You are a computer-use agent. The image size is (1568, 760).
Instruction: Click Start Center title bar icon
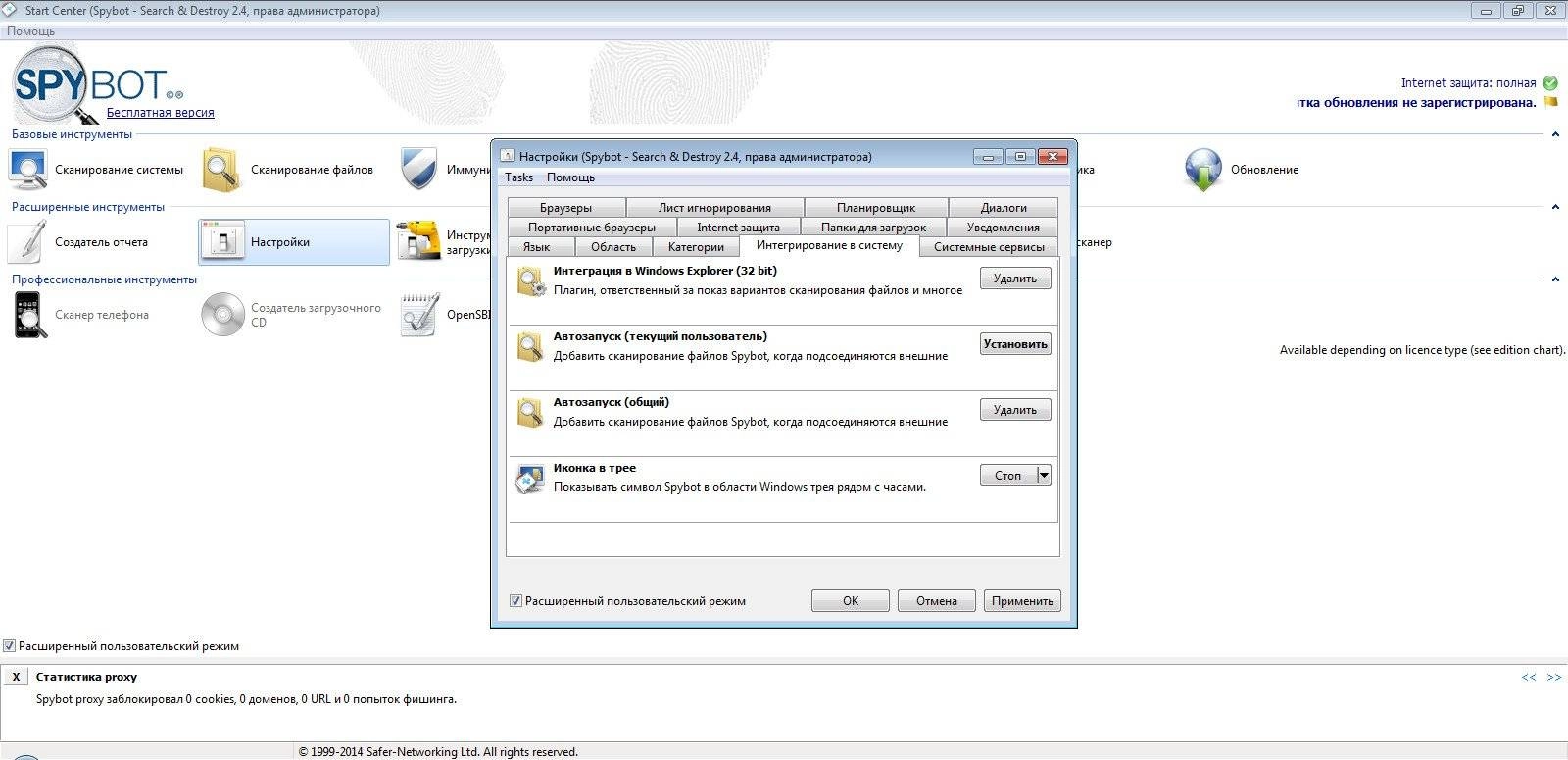[x=11, y=11]
